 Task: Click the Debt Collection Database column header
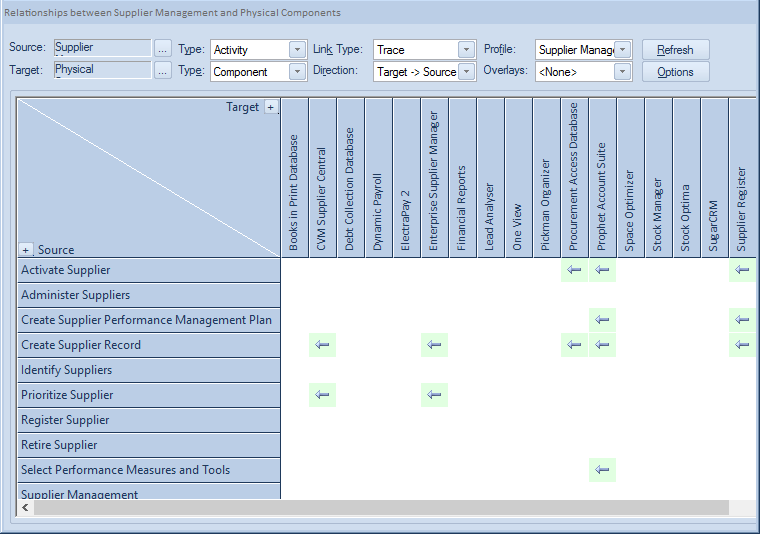(x=350, y=178)
